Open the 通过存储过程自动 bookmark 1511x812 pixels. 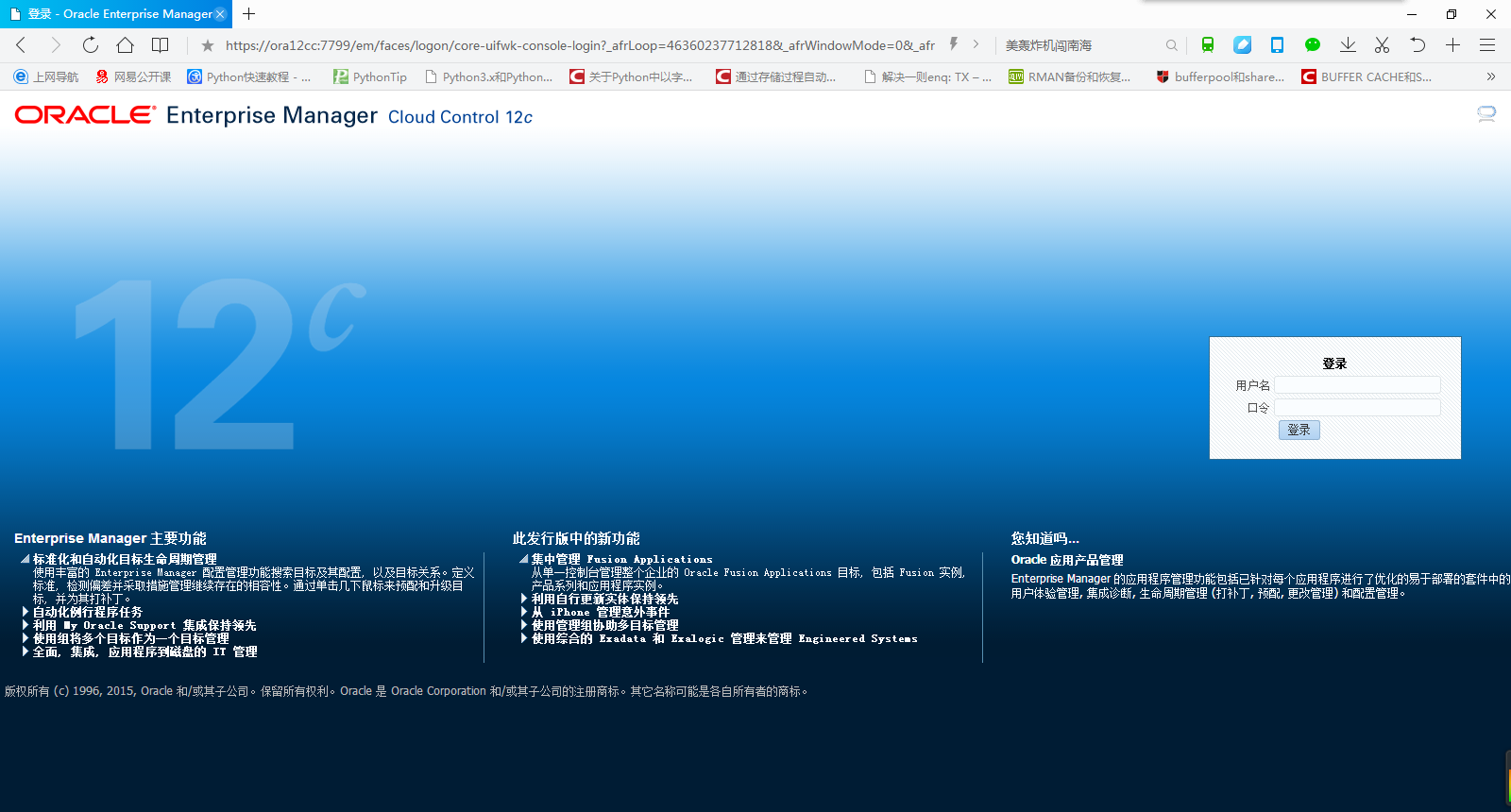click(x=776, y=76)
